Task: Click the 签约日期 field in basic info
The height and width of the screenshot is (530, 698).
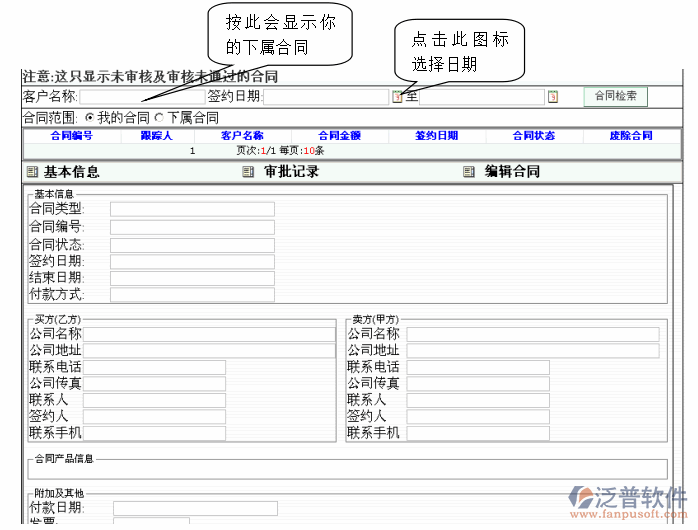Action: pos(192,262)
